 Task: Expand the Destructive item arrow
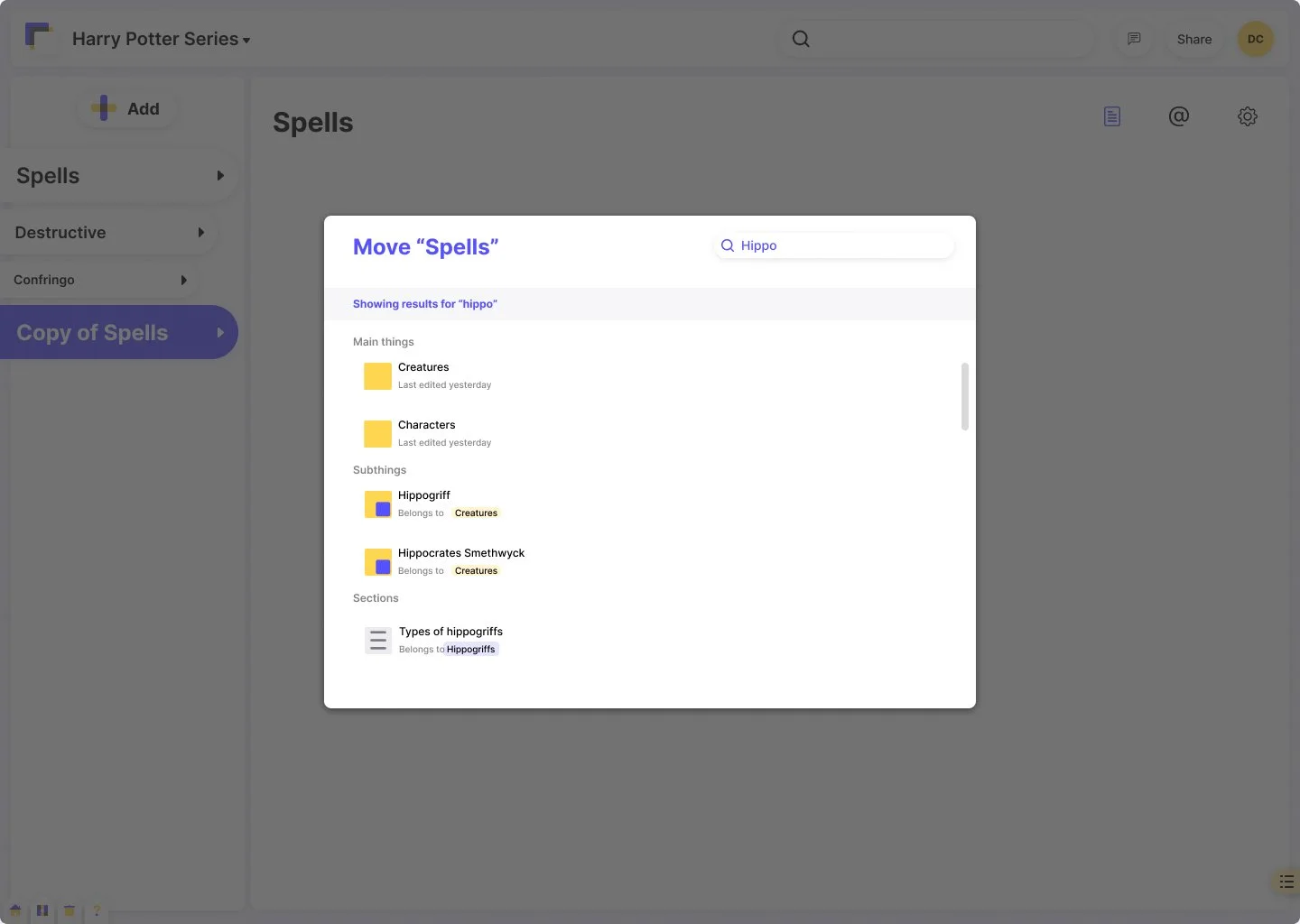[x=201, y=233]
